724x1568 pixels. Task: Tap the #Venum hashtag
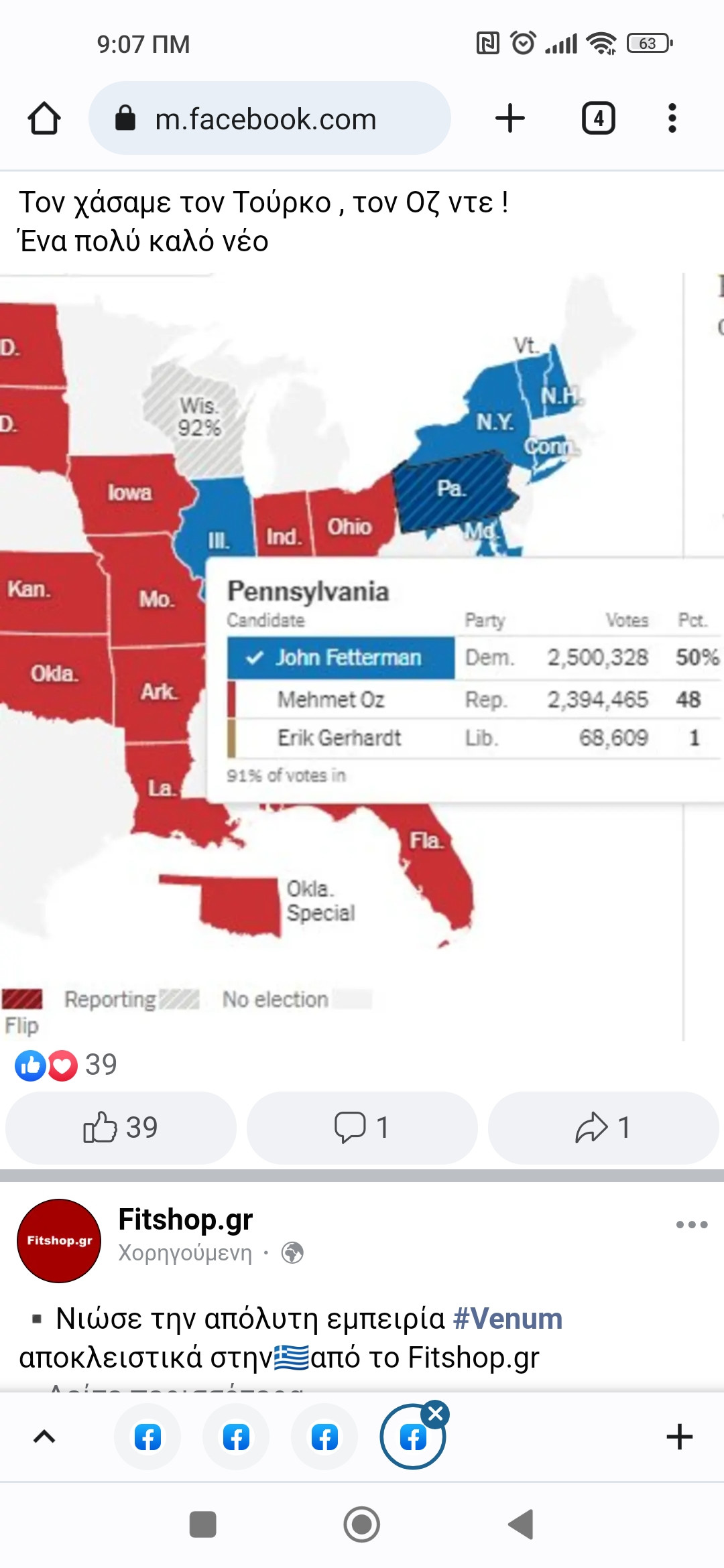click(508, 1318)
